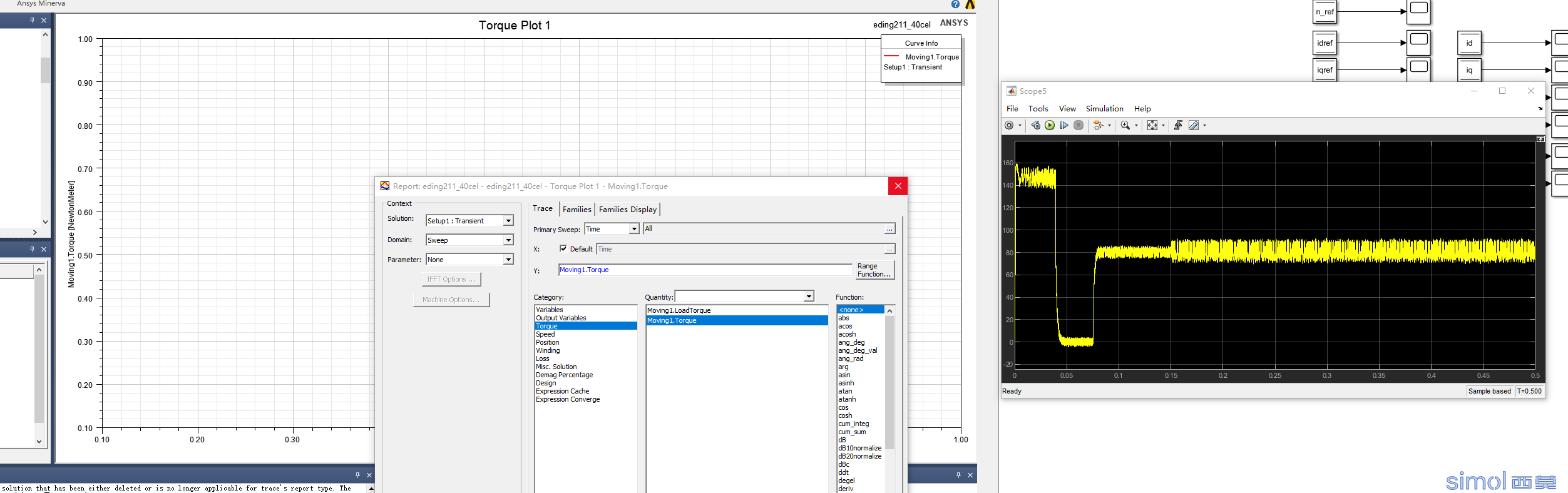This screenshot has width=1568, height=493.
Task: Click the pin icon of bottom message panel
Action: [x=357, y=475]
